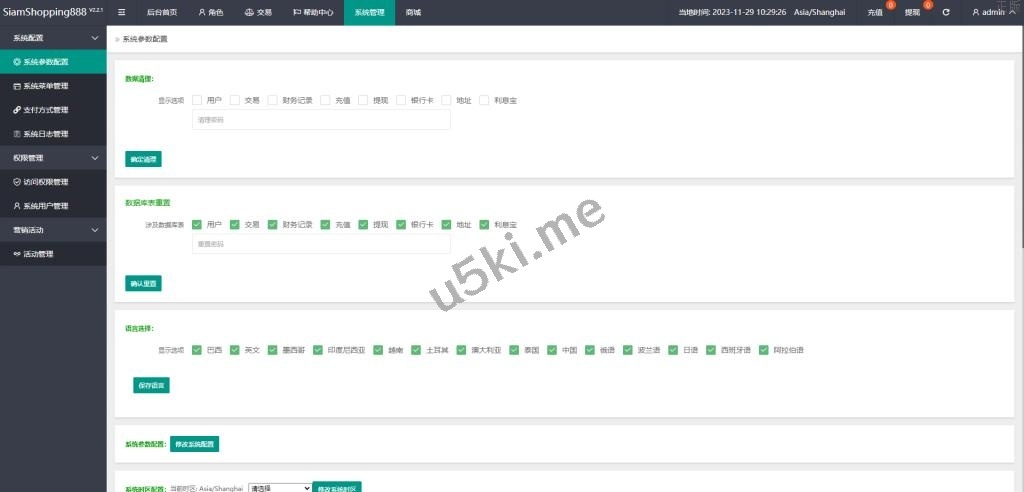This screenshot has width=1024, height=492.
Task: Open the 请选择 timezone dropdown
Action: pos(280,488)
